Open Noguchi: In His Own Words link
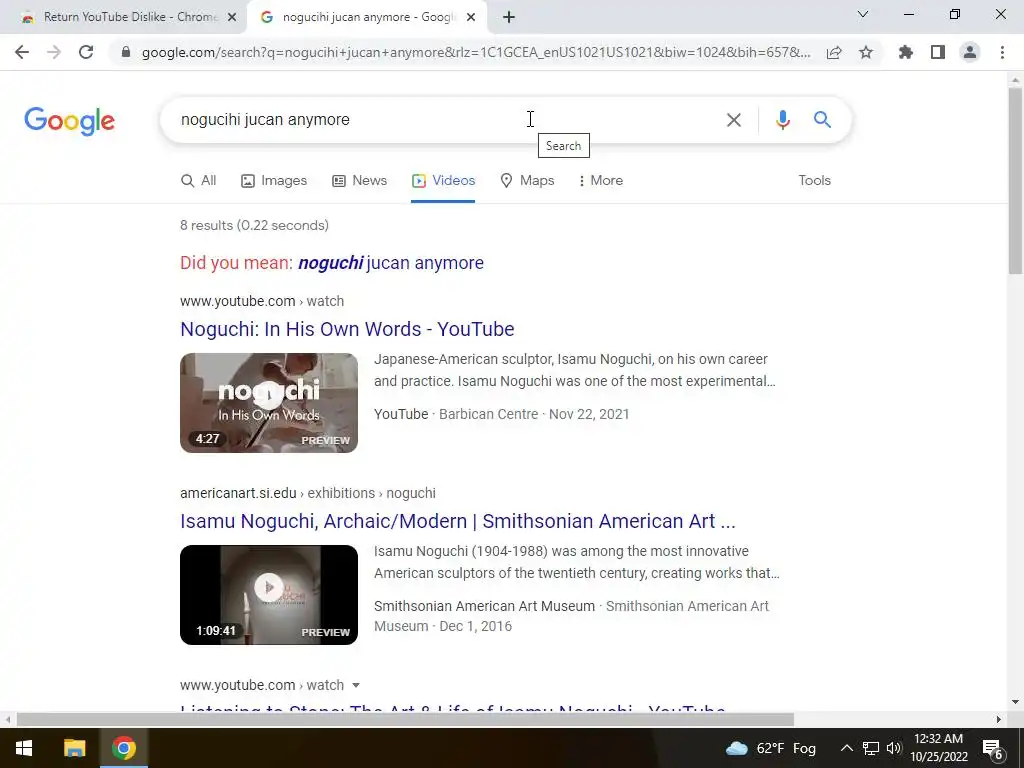 pos(347,329)
